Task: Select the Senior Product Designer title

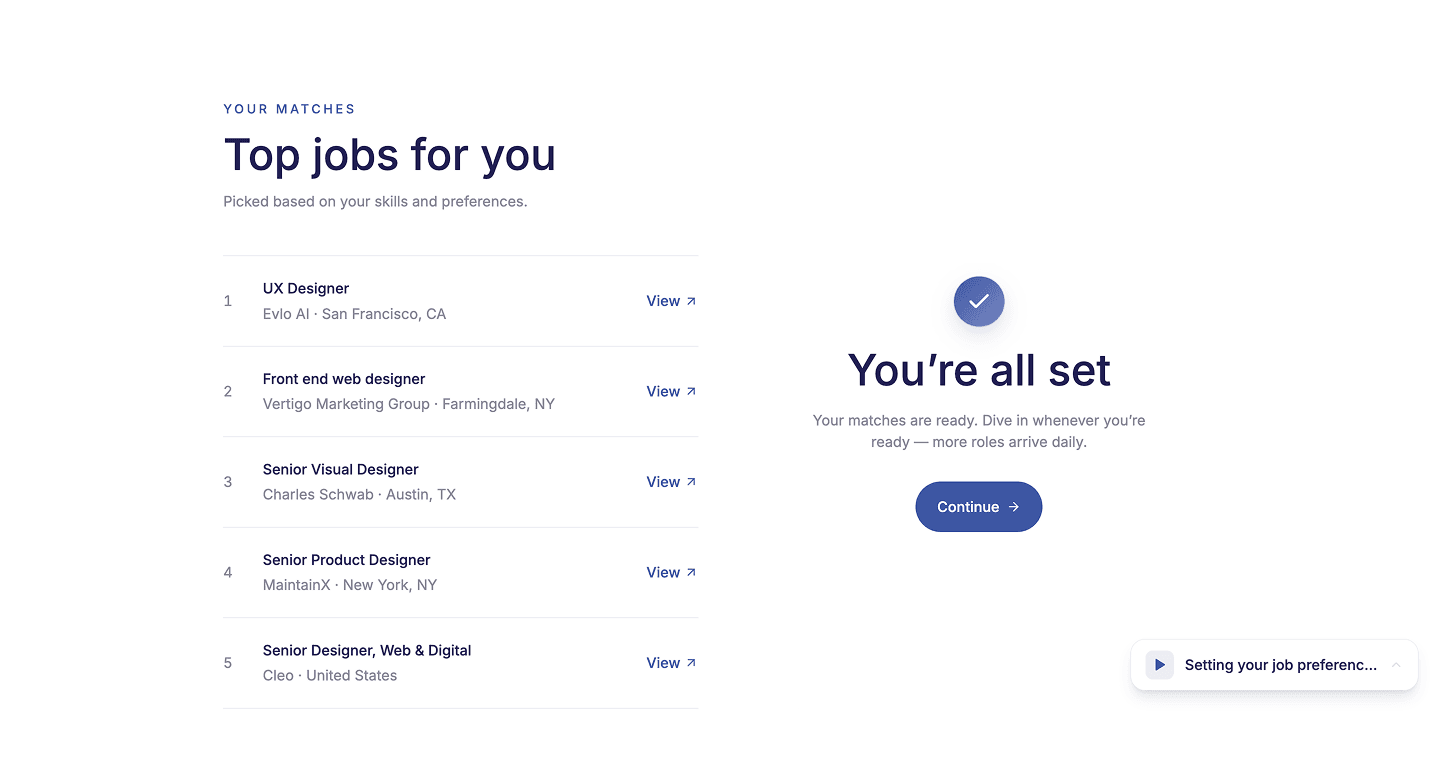Action: tap(346, 560)
